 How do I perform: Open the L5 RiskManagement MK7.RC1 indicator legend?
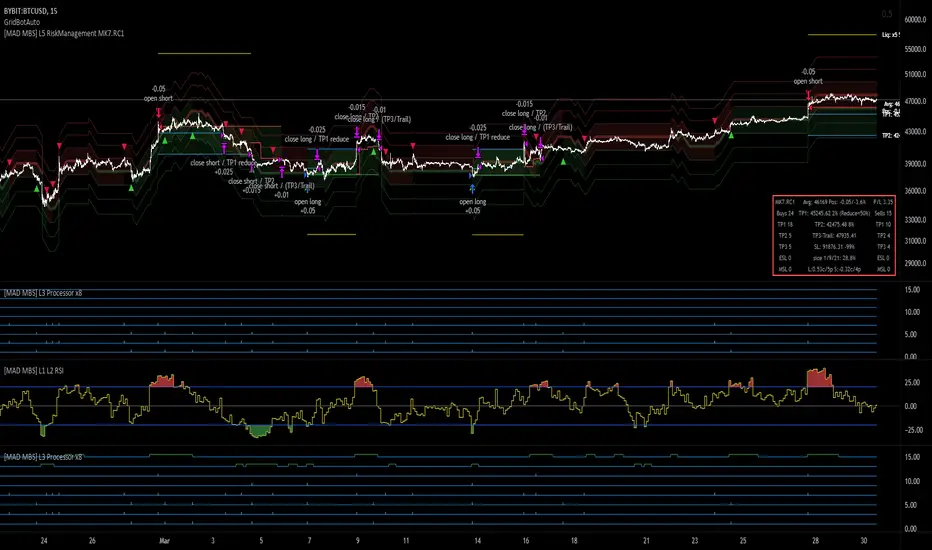click(64, 33)
